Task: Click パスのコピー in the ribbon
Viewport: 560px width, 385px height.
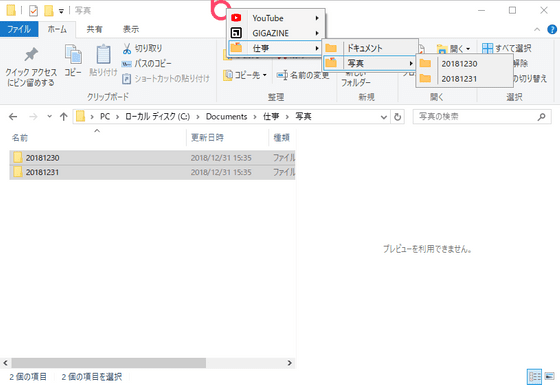Action: point(146,64)
